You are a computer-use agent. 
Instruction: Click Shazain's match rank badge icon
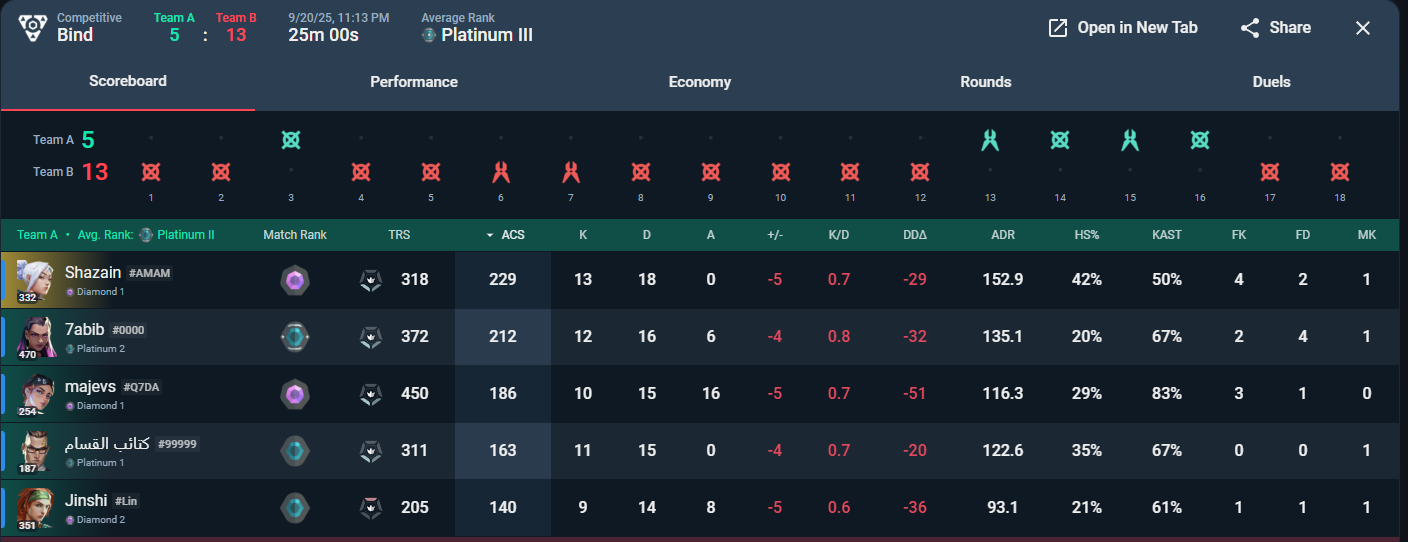[295, 280]
